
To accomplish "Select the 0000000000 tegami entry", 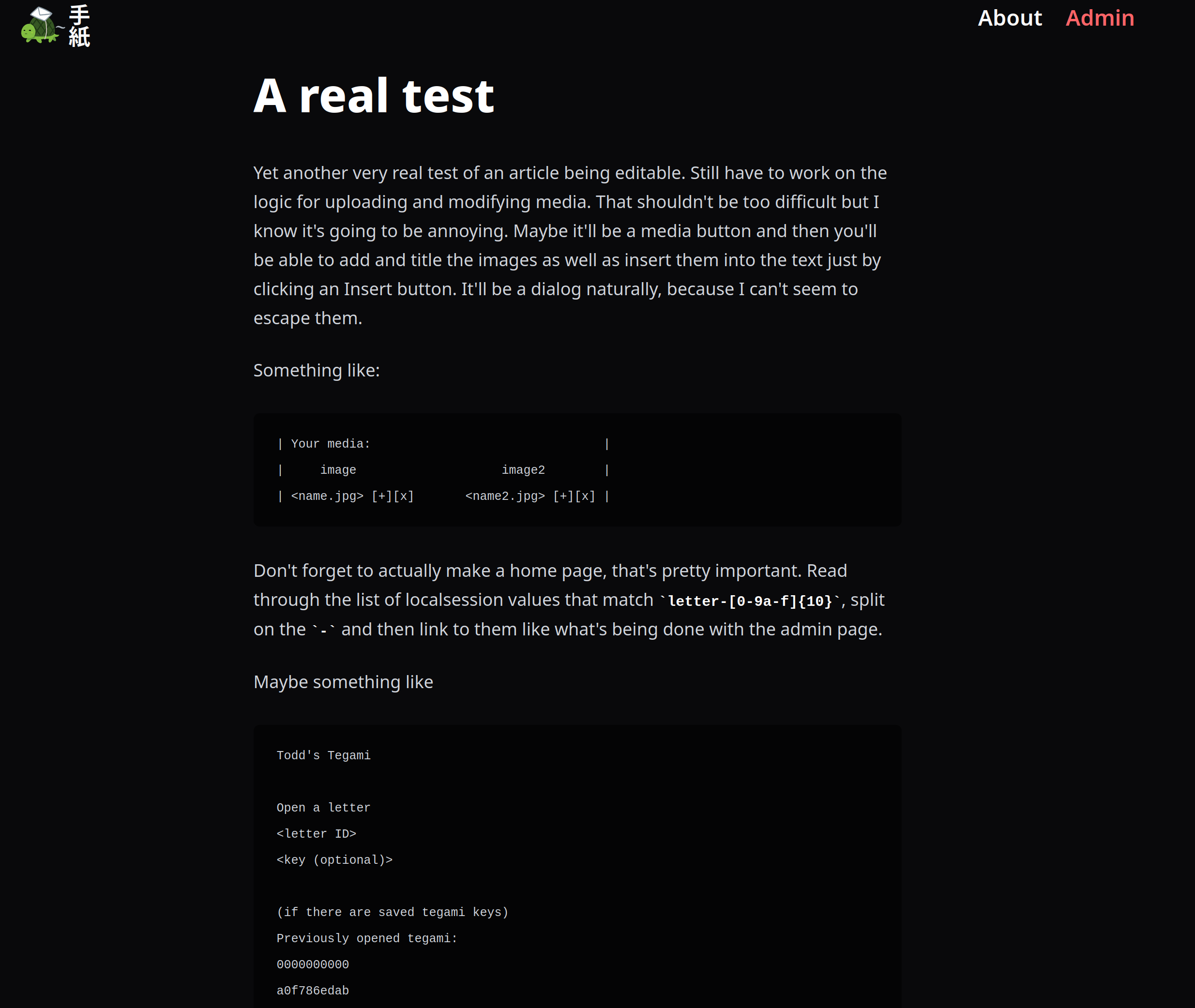I will pos(313,964).
